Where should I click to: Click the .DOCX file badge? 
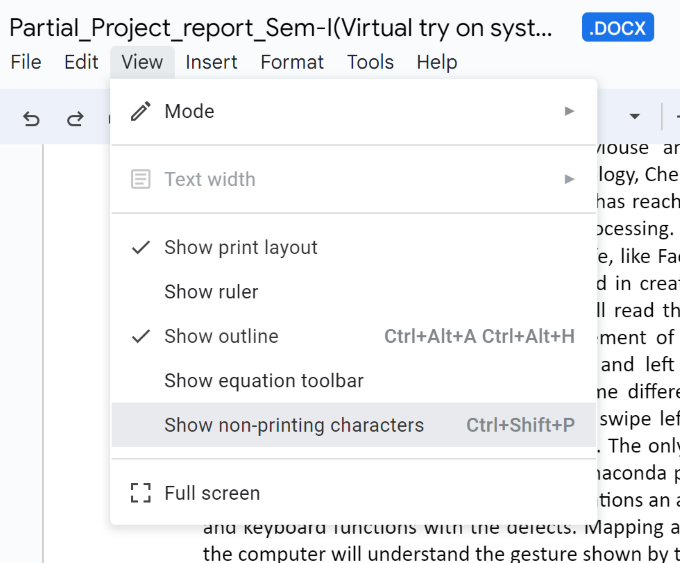coord(617,28)
